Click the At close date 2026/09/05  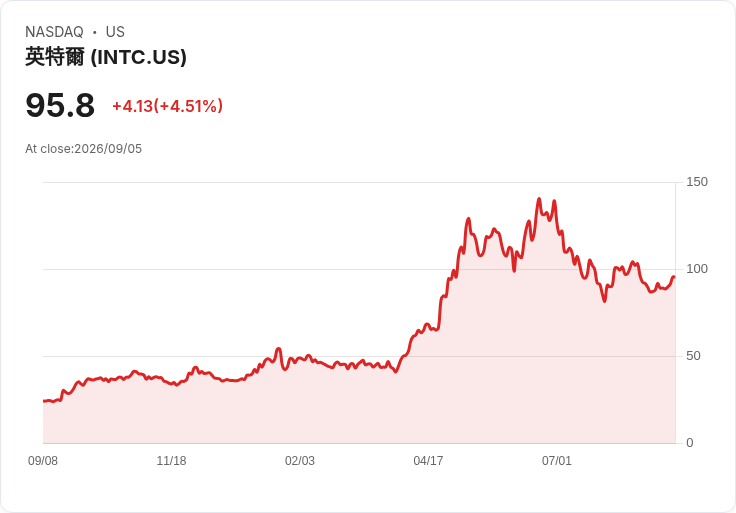[x=108, y=149]
